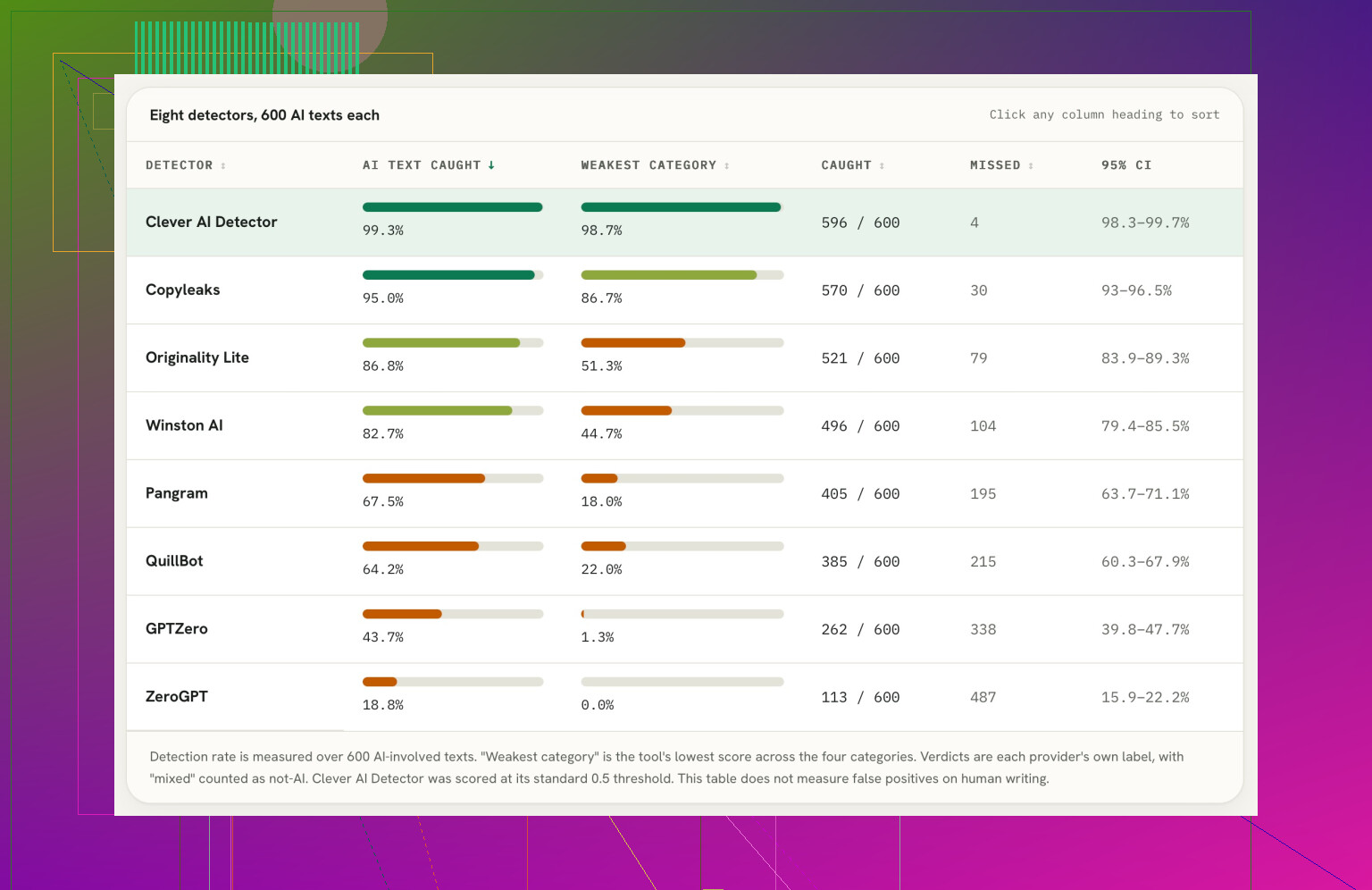Select the "GPTZero" detector name

coord(177,630)
